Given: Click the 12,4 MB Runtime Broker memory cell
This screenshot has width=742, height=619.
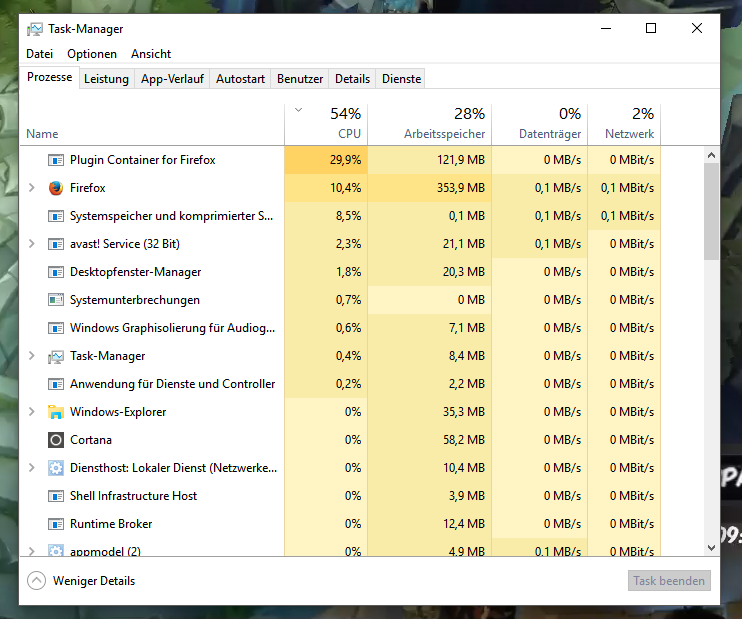Looking at the screenshot, I should pyautogui.click(x=430, y=524).
